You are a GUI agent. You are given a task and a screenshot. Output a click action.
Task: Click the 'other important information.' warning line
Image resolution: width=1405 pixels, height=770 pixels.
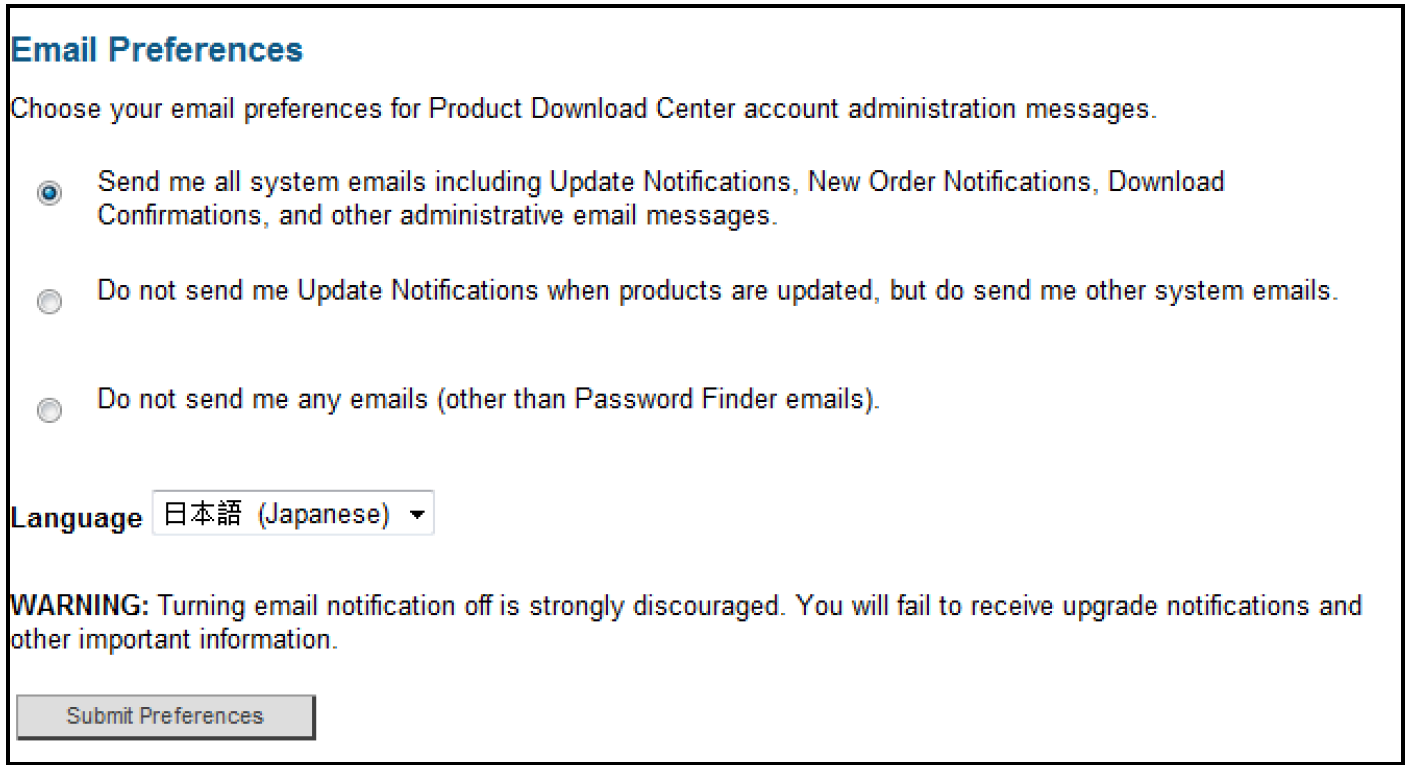173,640
